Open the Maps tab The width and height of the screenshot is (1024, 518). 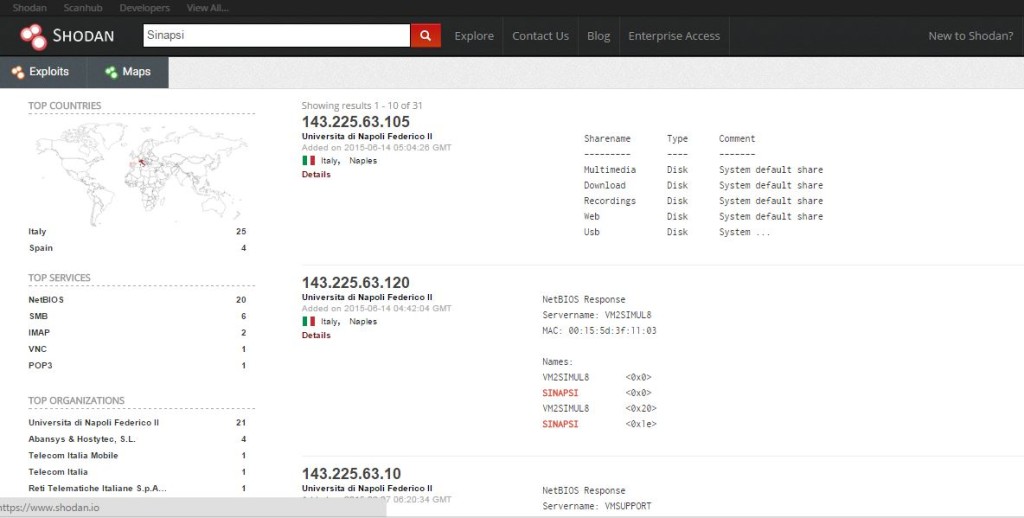(128, 72)
